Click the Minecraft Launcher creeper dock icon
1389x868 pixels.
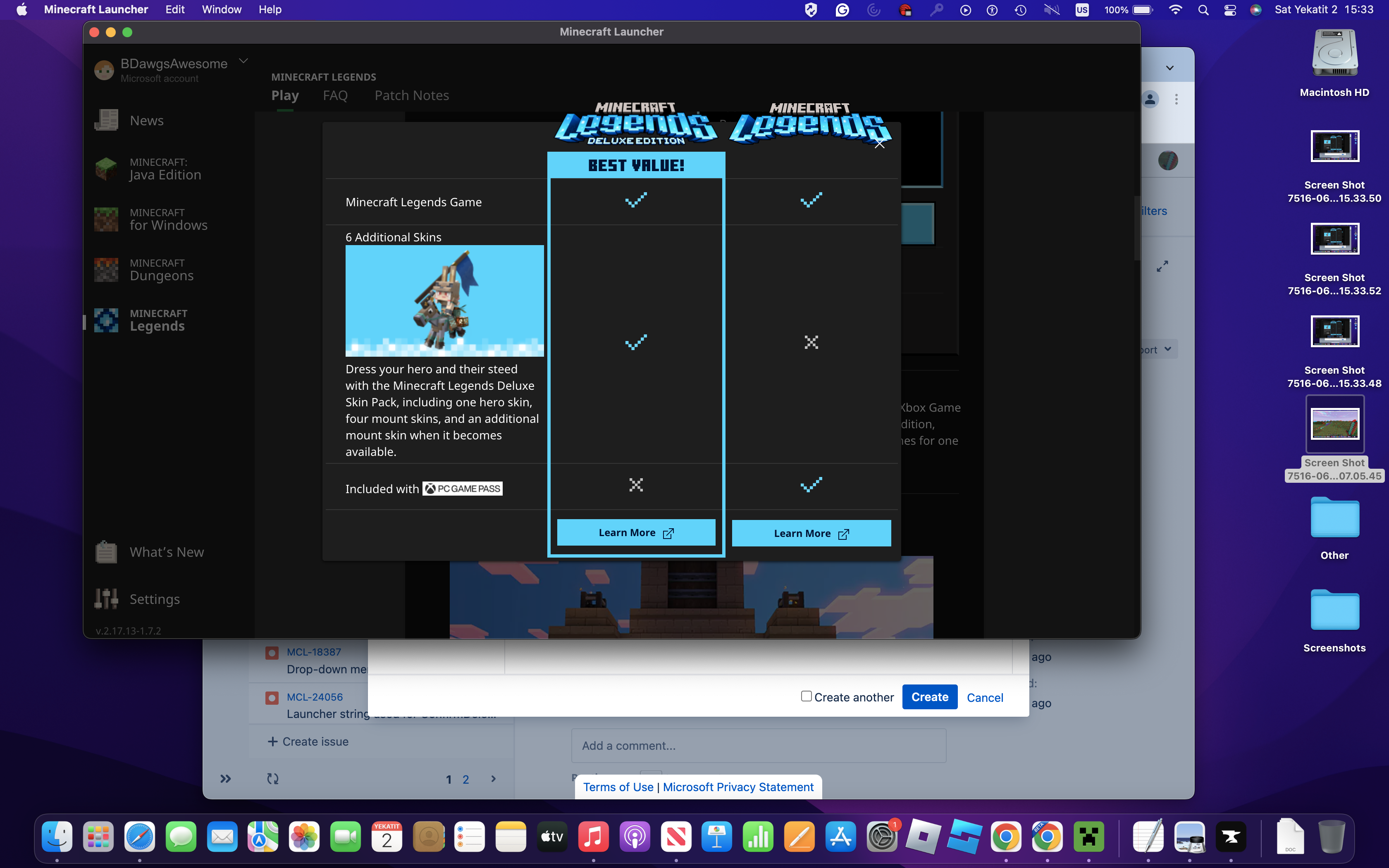[x=1088, y=837]
